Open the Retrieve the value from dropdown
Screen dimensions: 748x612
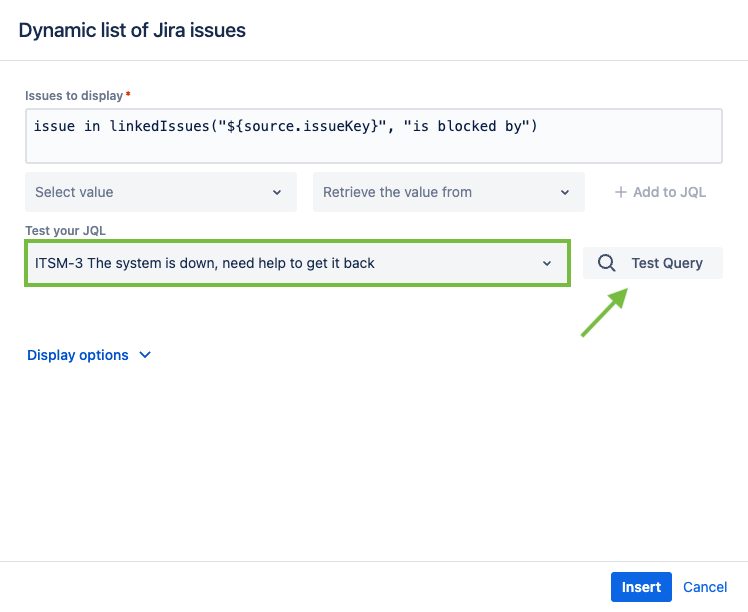tap(448, 192)
